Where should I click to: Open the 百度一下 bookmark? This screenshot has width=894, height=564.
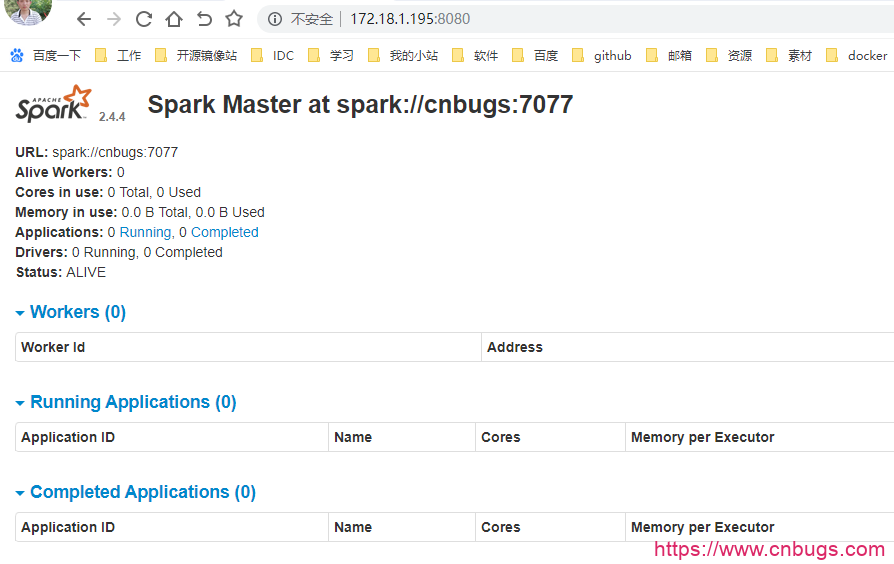pyautogui.click(x=46, y=56)
